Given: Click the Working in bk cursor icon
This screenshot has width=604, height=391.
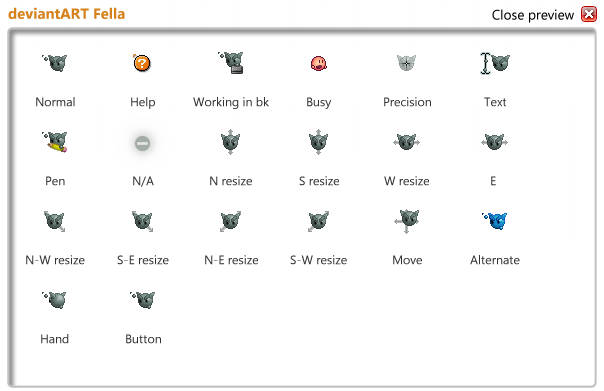Looking at the screenshot, I should [231, 63].
